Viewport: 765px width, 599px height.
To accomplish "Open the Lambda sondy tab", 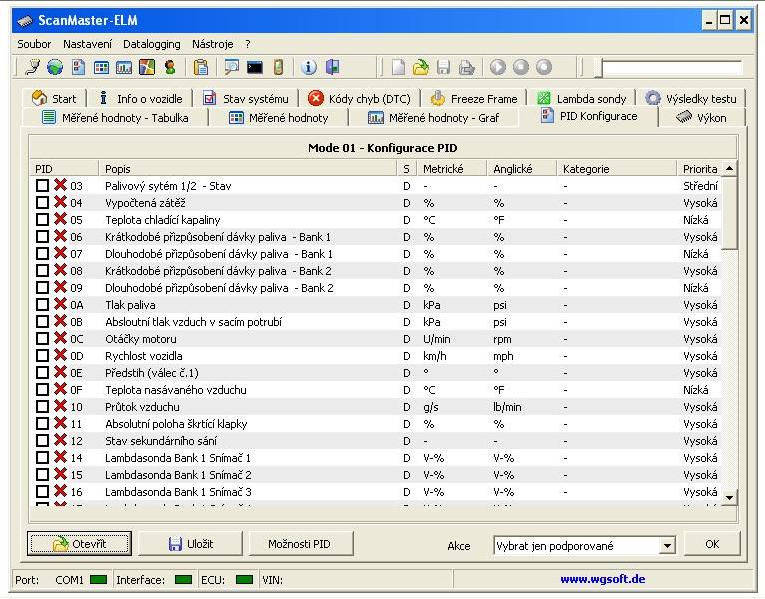I will click(581, 99).
